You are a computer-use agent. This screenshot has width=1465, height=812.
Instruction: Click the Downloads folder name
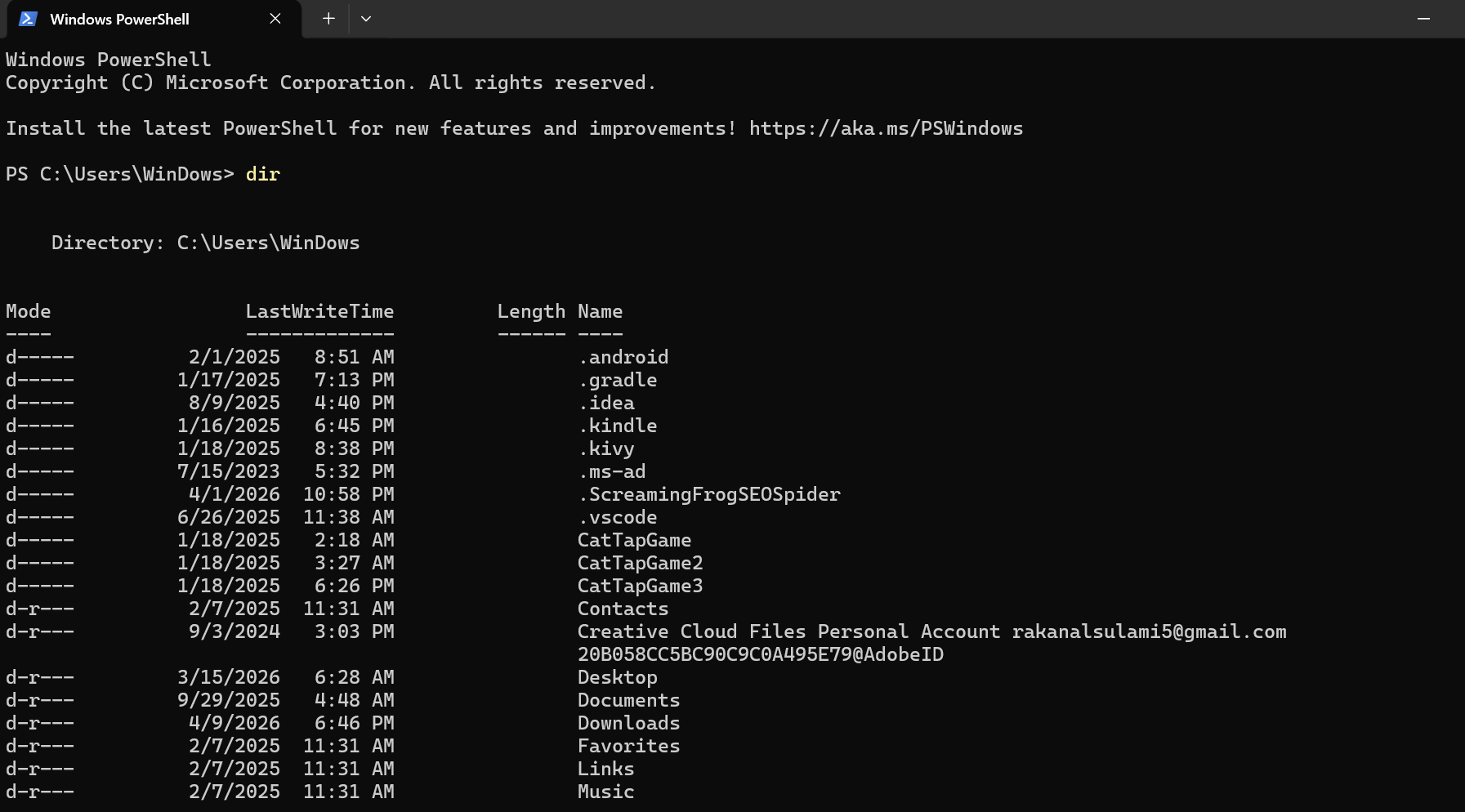tap(628, 724)
